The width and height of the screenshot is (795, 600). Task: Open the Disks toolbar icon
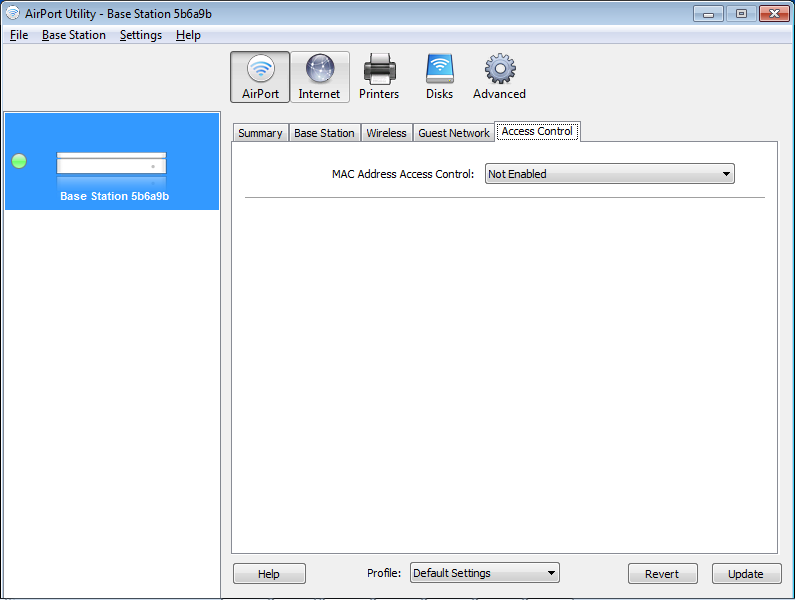click(439, 77)
